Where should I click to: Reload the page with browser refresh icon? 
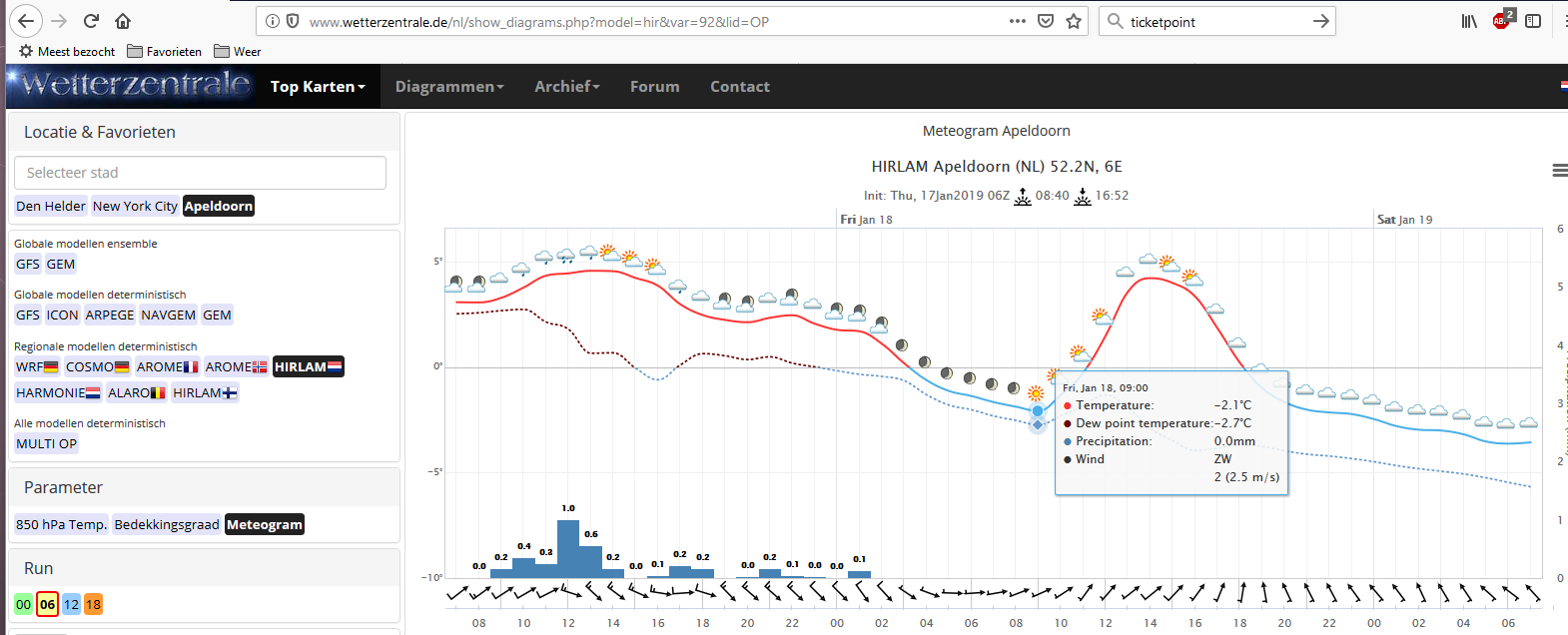point(91,21)
